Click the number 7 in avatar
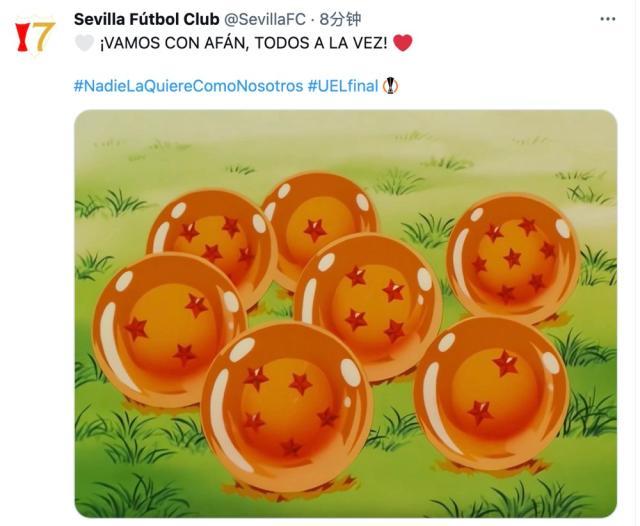This screenshot has height=526, width=640. pyautogui.click(x=44, y=37)
